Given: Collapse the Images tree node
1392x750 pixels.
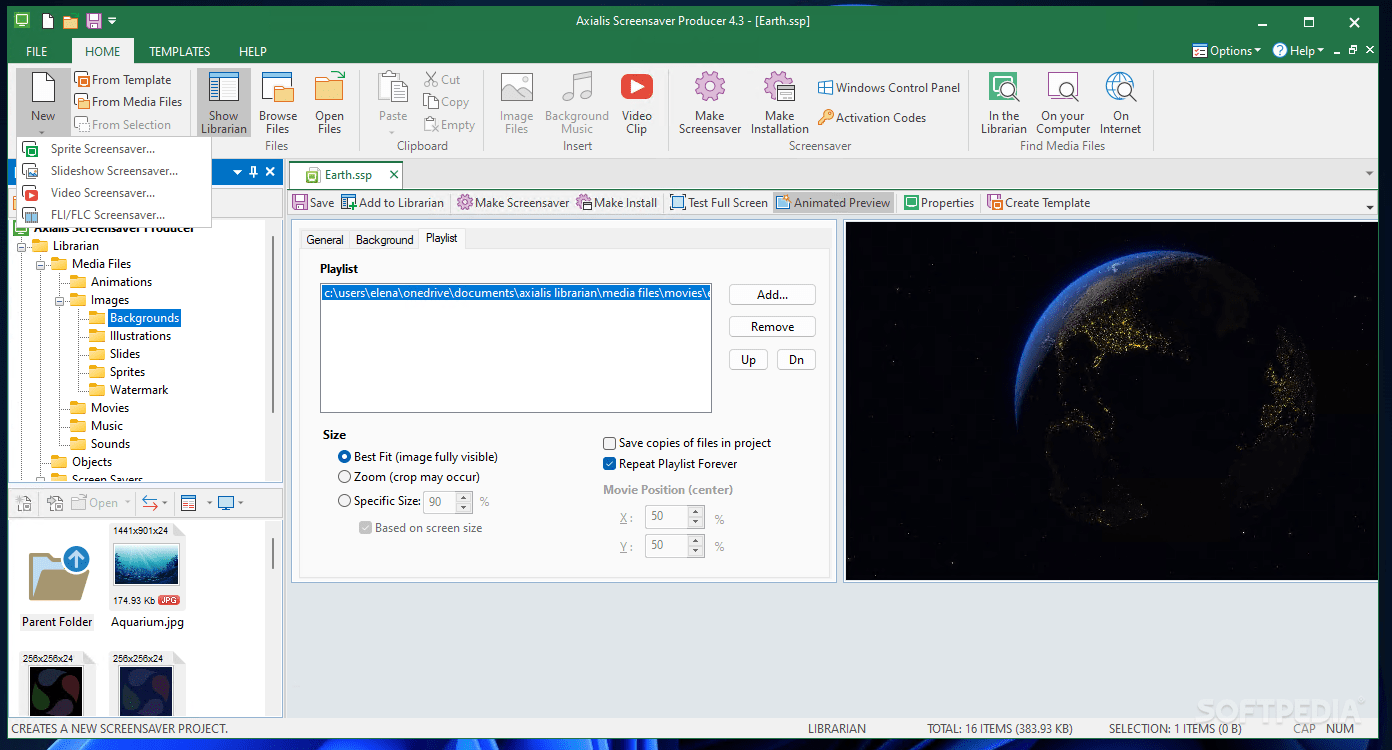Looking at the screenshot, I should click(x=60, y=300).
